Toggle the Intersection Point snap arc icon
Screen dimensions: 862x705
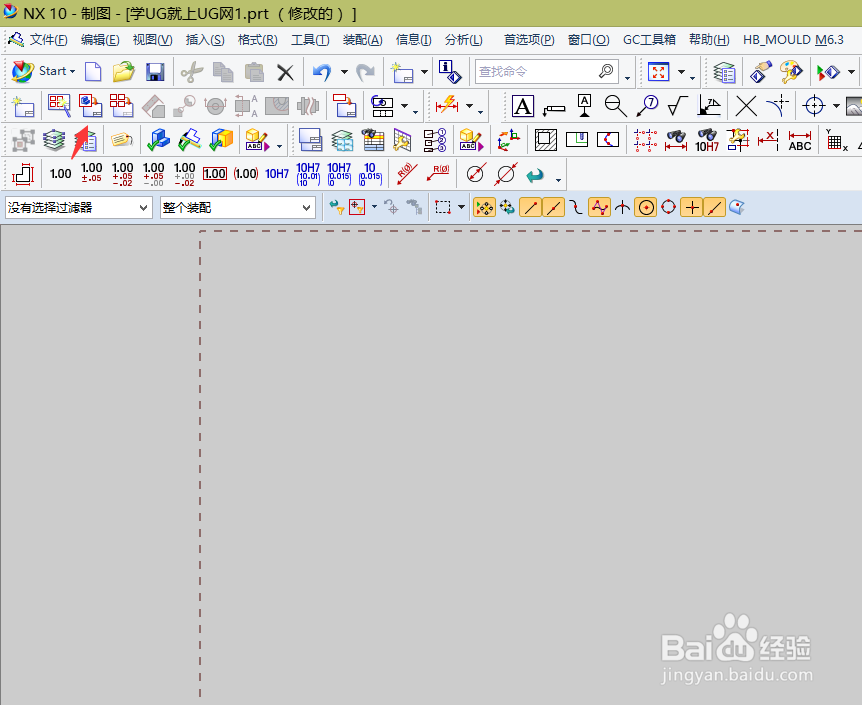click(x=622, y=208)
